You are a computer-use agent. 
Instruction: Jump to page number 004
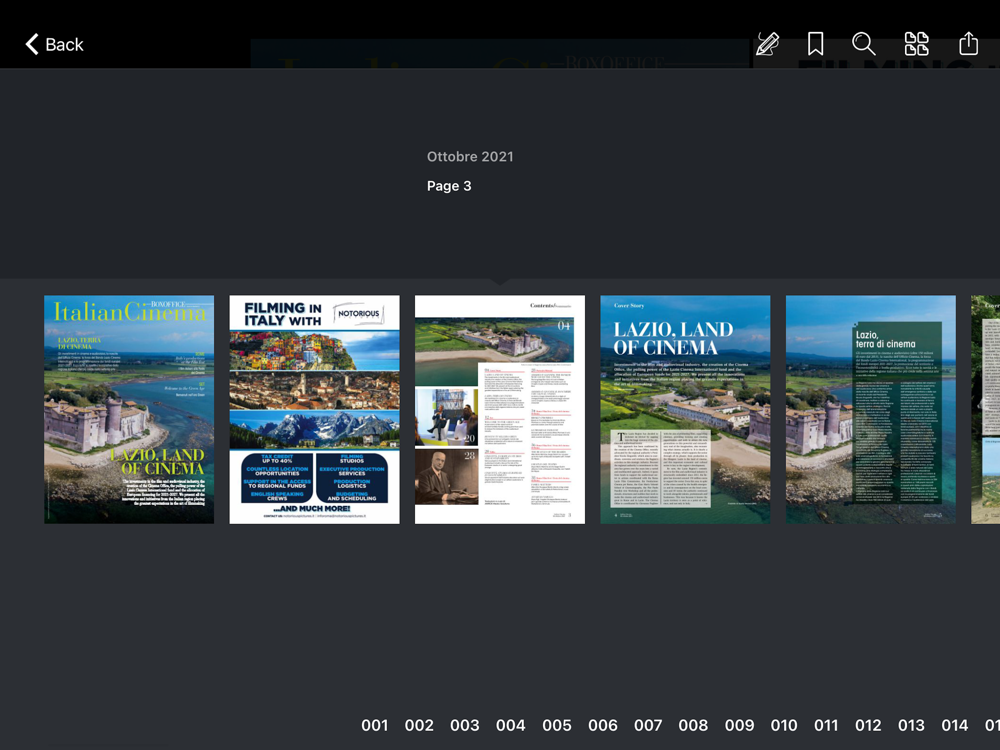click(511, 725)
